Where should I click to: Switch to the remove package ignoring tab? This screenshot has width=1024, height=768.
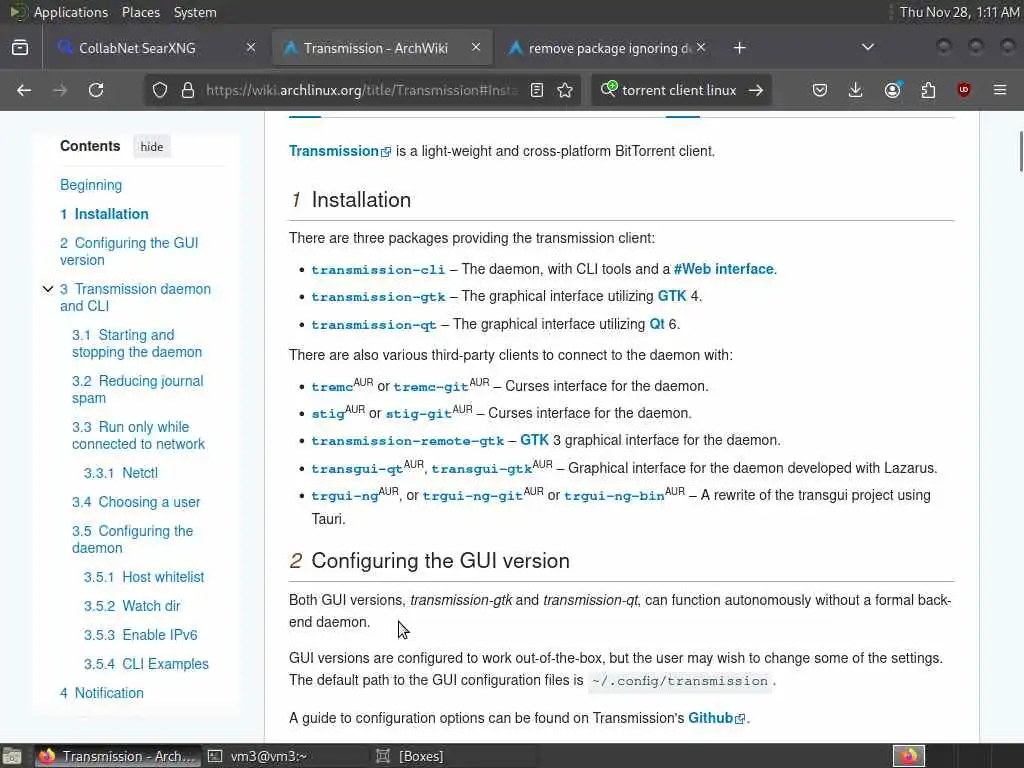[609, 48]
